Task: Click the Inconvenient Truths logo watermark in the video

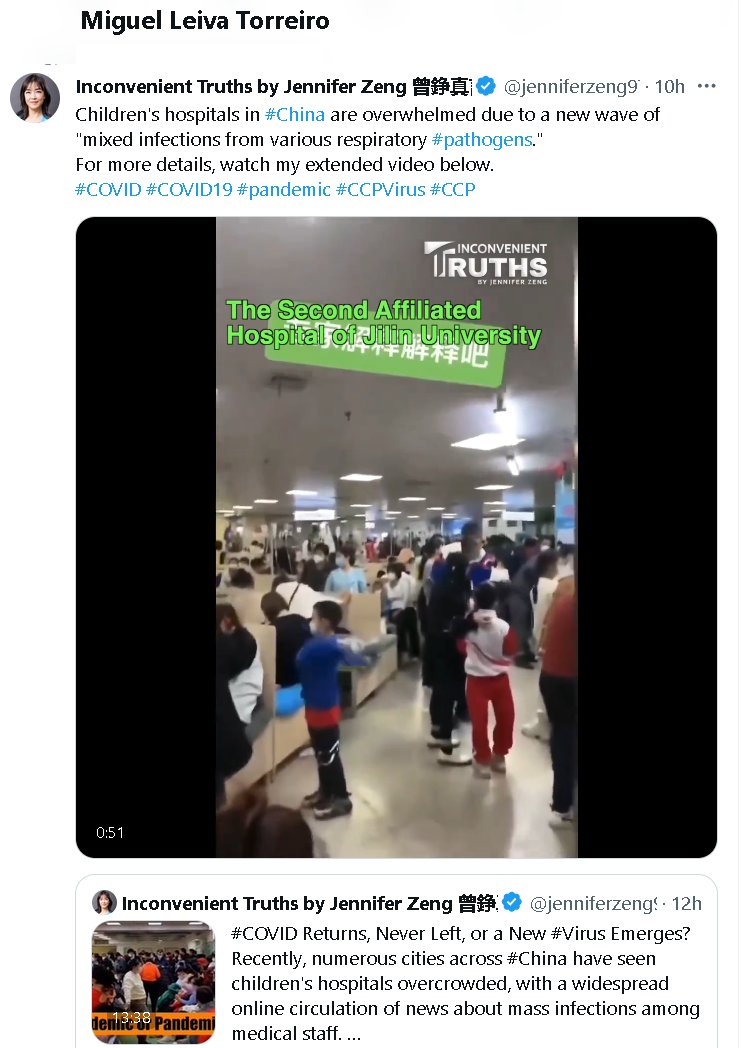Action: (486, 263)
